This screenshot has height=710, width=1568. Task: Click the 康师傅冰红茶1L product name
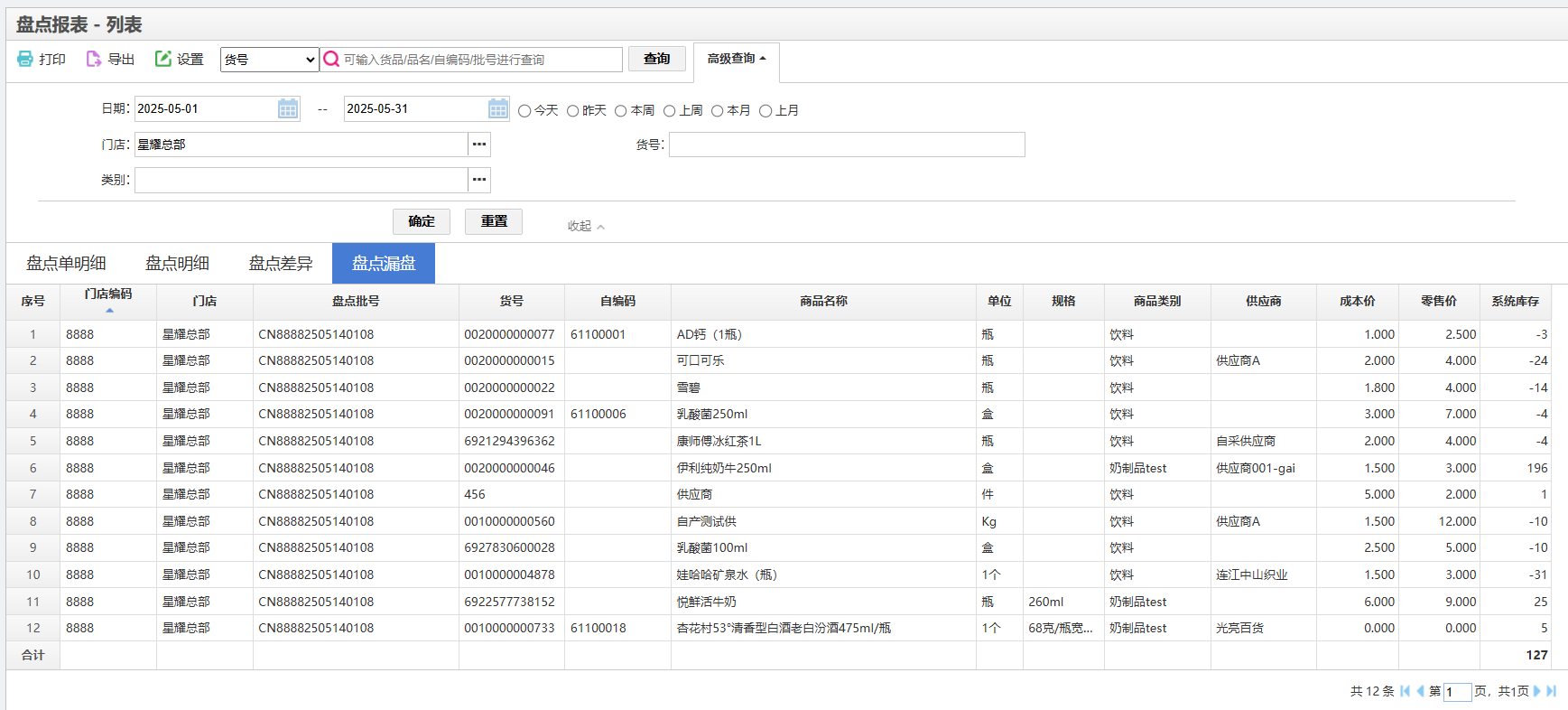719,441
